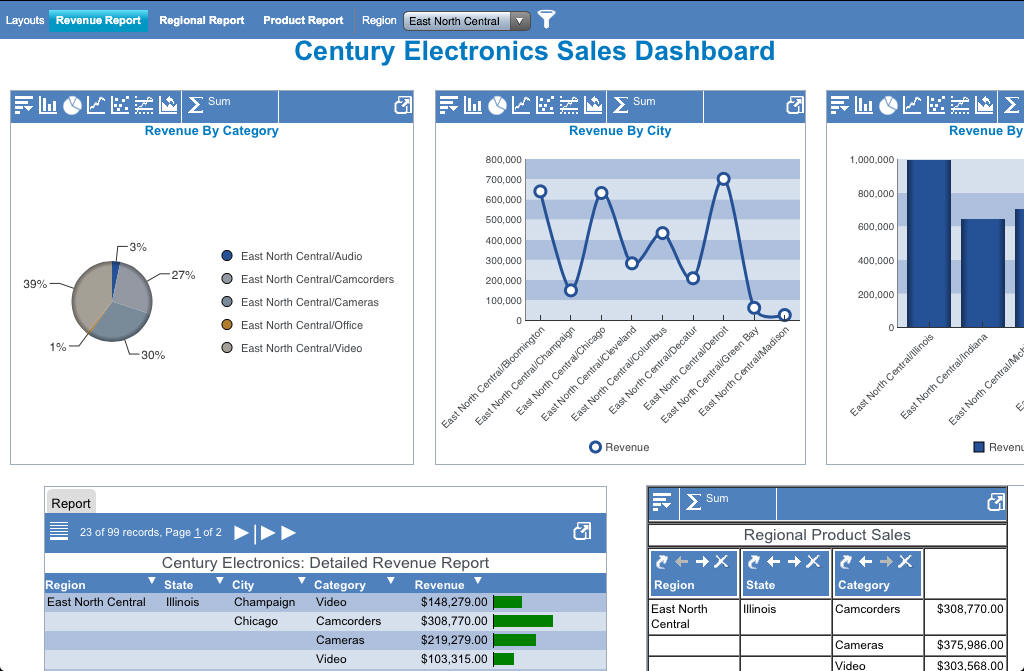
Task: Switch to the Product Report layout
Action: [303, 20]
